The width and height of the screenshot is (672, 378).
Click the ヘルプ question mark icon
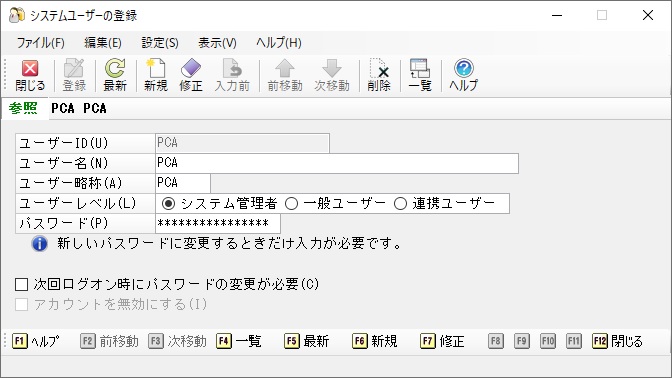[463, 69]
